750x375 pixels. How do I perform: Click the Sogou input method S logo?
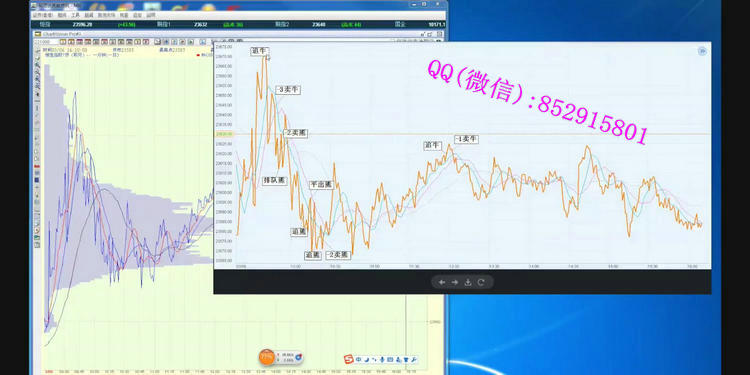(349, 359)
